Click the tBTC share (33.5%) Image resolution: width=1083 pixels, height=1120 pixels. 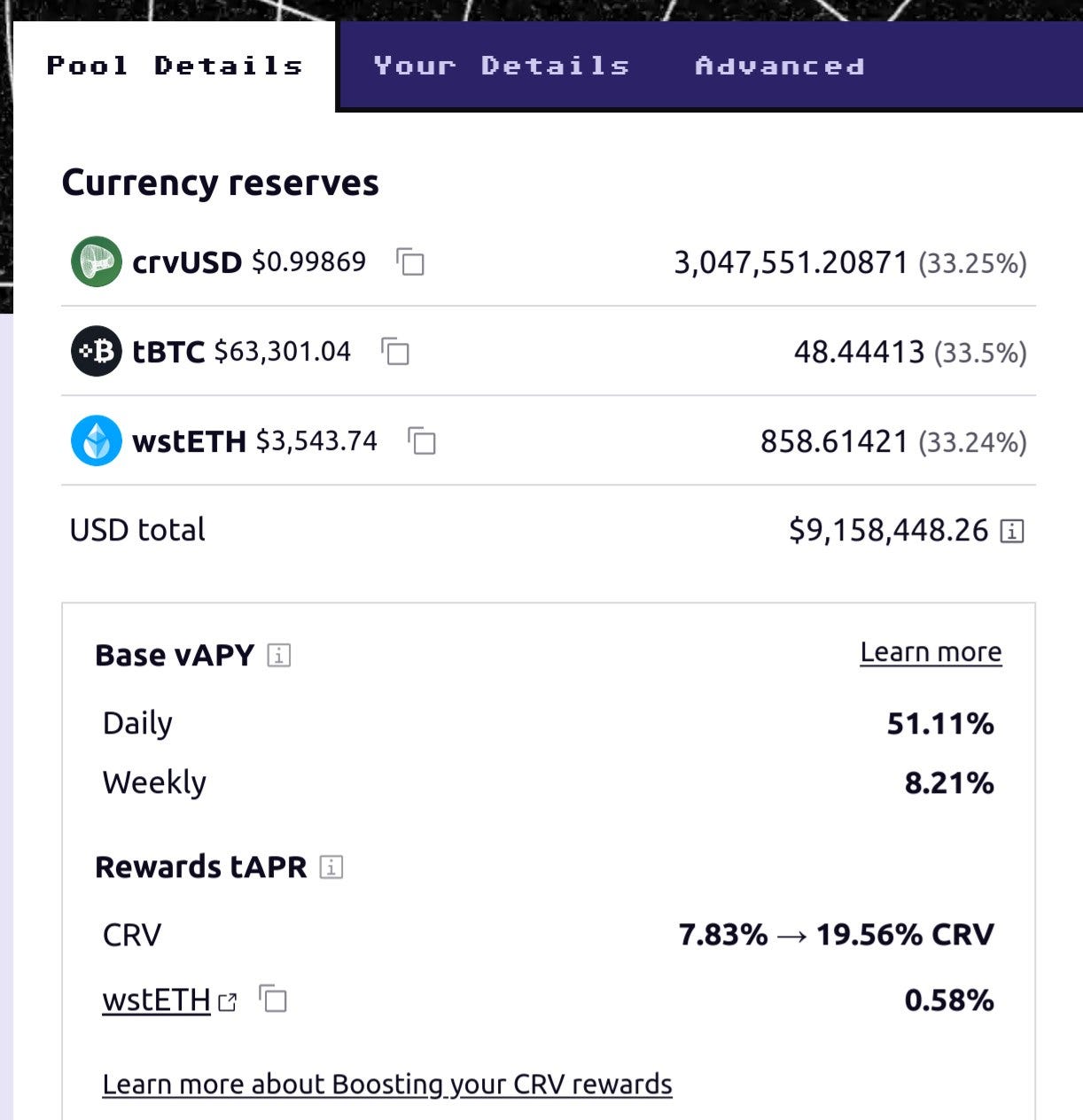click(981, 353)
